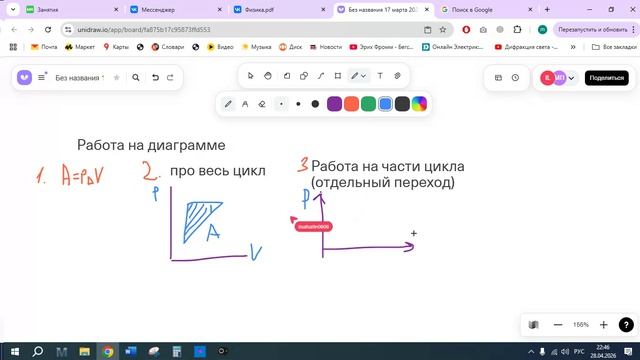Star the board as favorite
The height and width of the screenshot is (360, 640).
(x=116, y=77)
